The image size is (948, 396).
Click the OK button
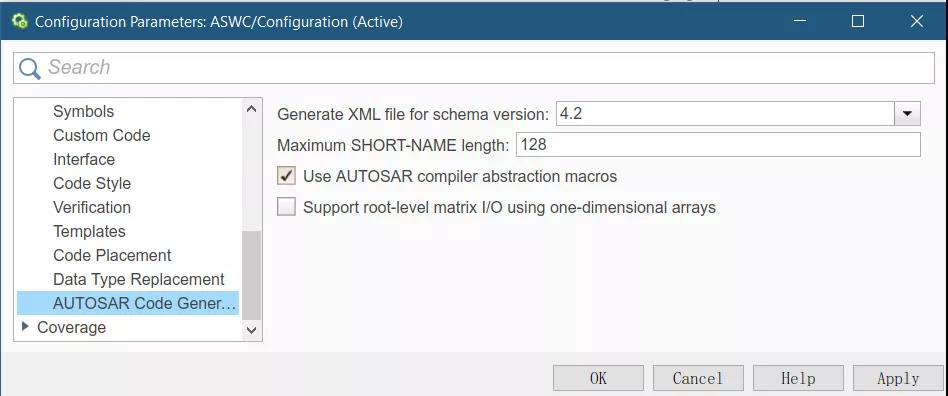(x=599, y=378)
